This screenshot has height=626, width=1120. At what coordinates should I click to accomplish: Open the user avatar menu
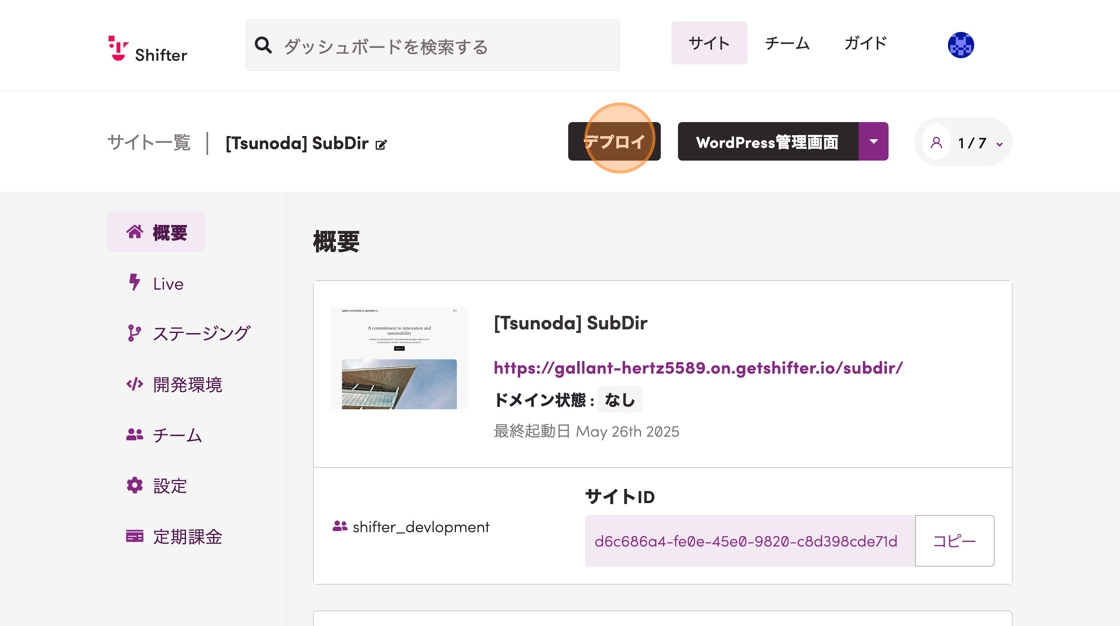pyautogui.click(x=961, y=45)
